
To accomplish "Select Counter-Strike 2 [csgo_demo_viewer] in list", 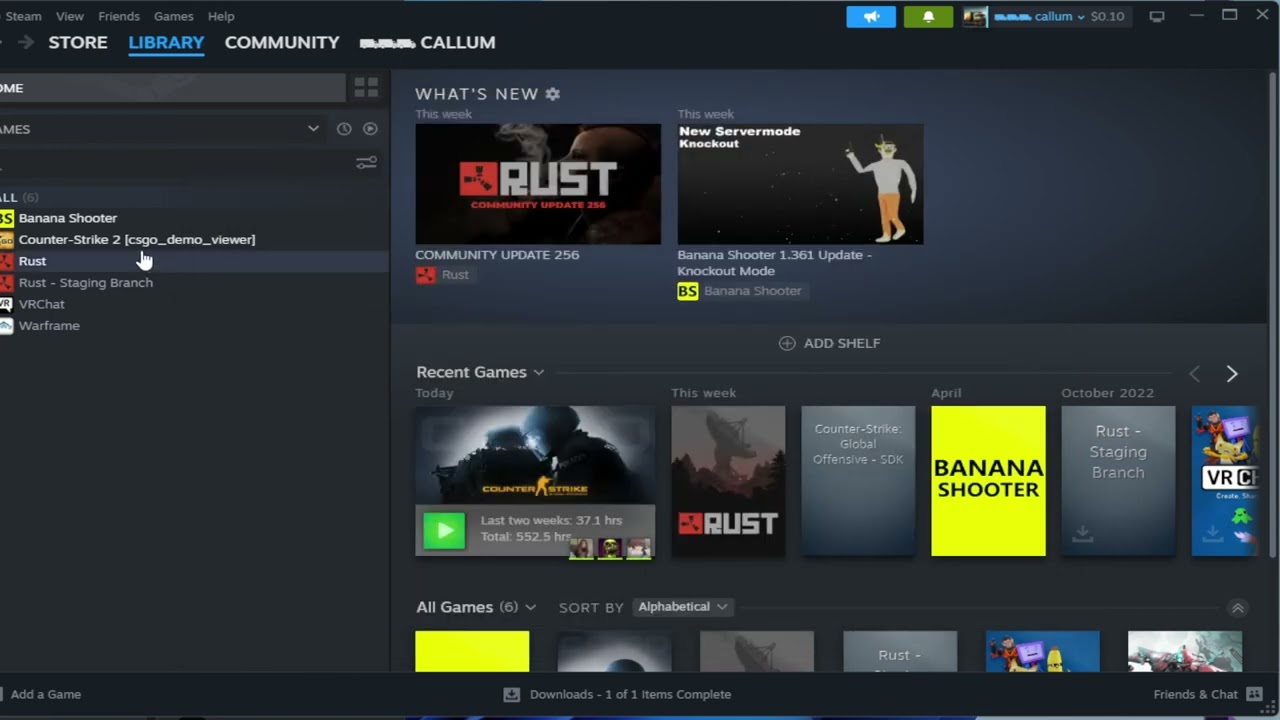I will point(137,239).
